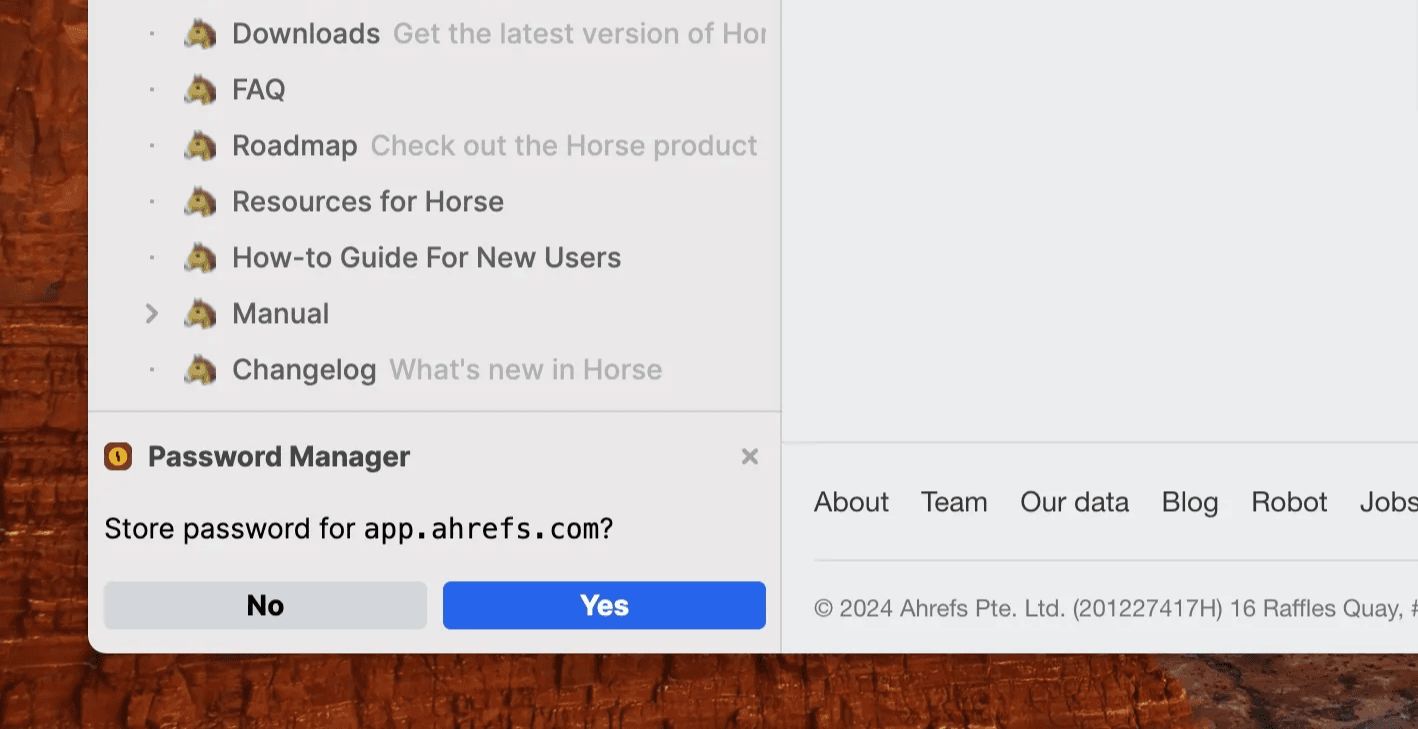Confirm storing the password with Yes
Screen dimensions: 1418x729
(x=603, y=605)
